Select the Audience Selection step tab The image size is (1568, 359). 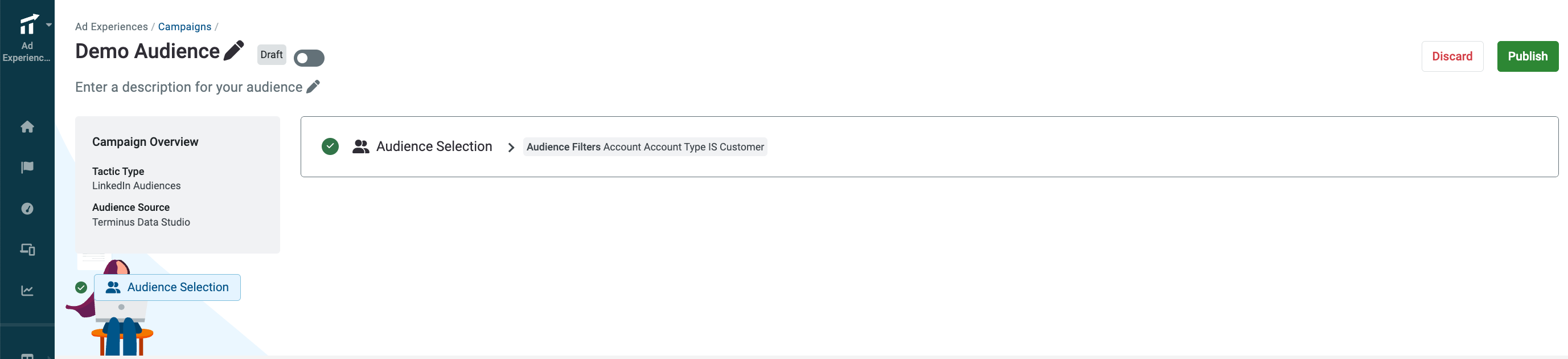[x=167, y=288]
